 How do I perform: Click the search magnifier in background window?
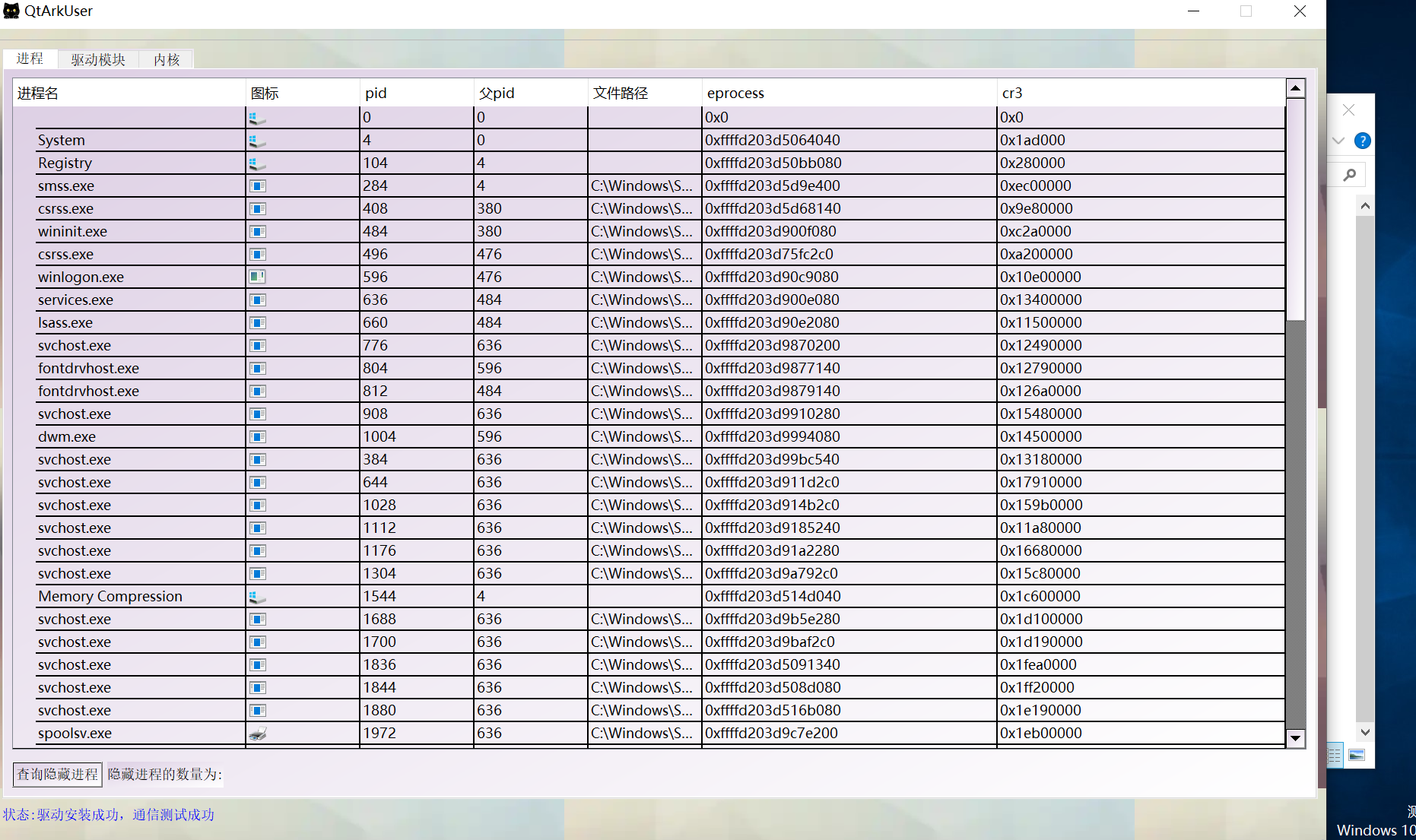click(1350, 175)
